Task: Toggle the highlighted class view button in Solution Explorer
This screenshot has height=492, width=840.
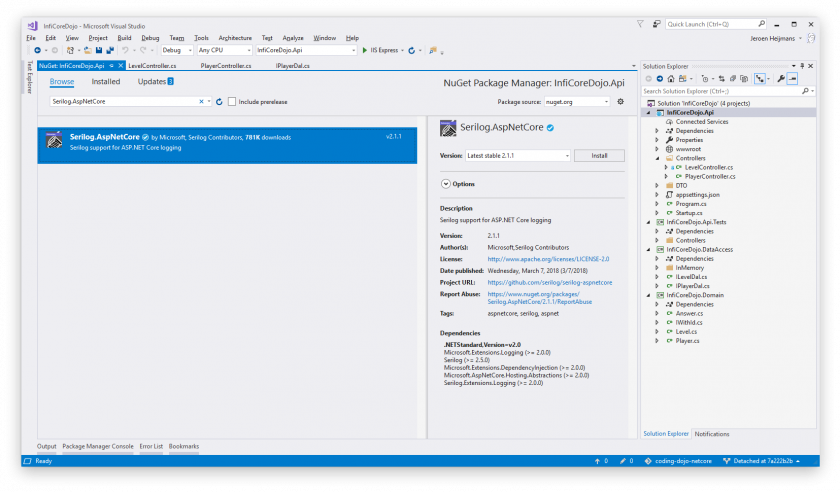Action: tap(760, 79)
